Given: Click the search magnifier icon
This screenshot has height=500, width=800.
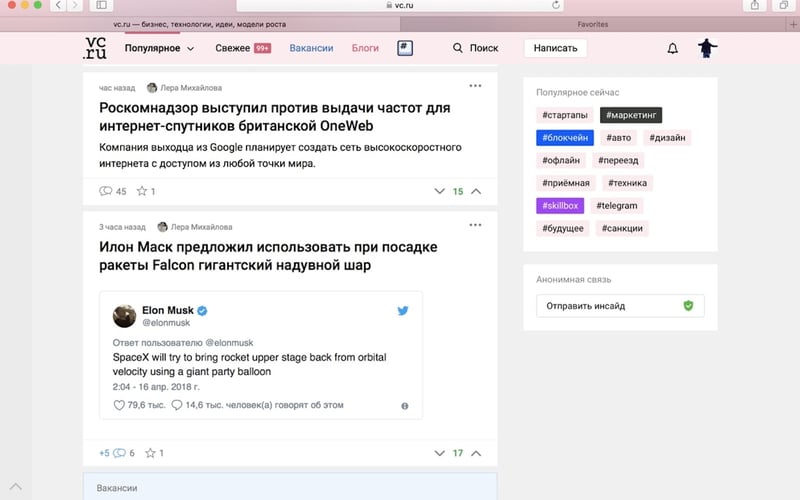Looking at the screenshot, I should (458, 48).
